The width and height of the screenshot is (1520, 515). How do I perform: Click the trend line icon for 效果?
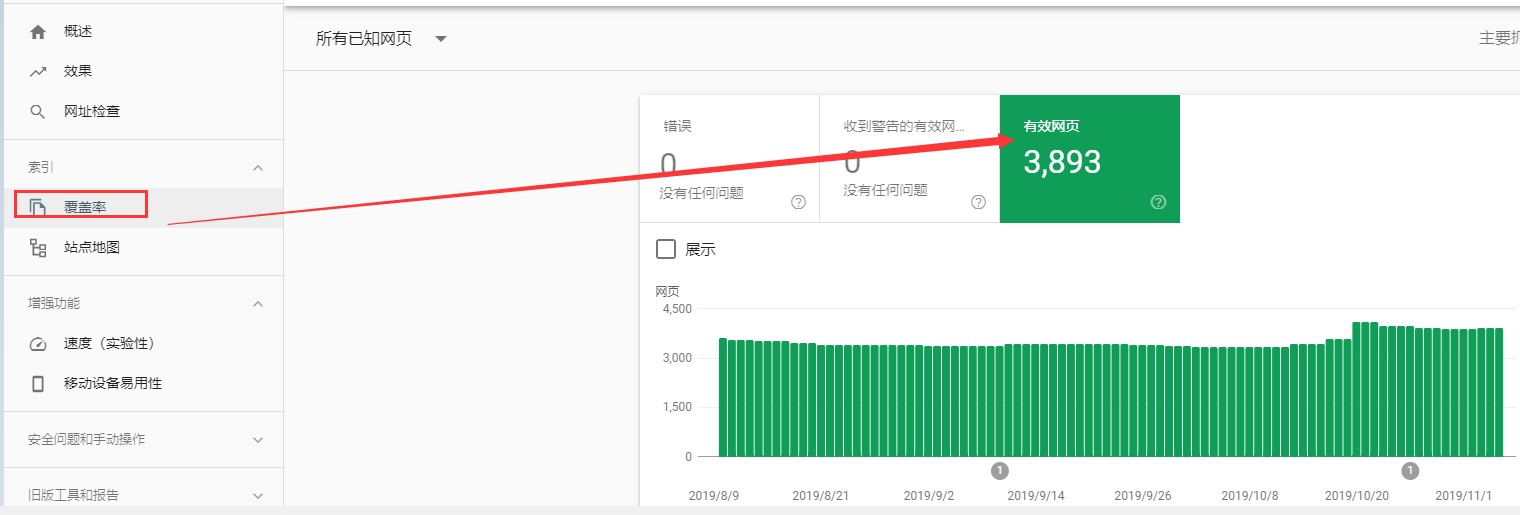(x=38, y=72)
